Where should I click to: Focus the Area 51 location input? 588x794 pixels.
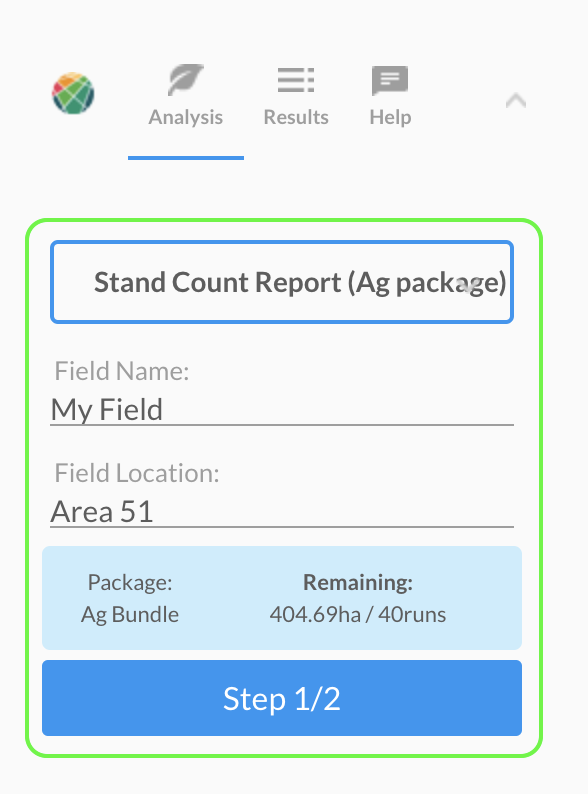[x=282, y=511]
